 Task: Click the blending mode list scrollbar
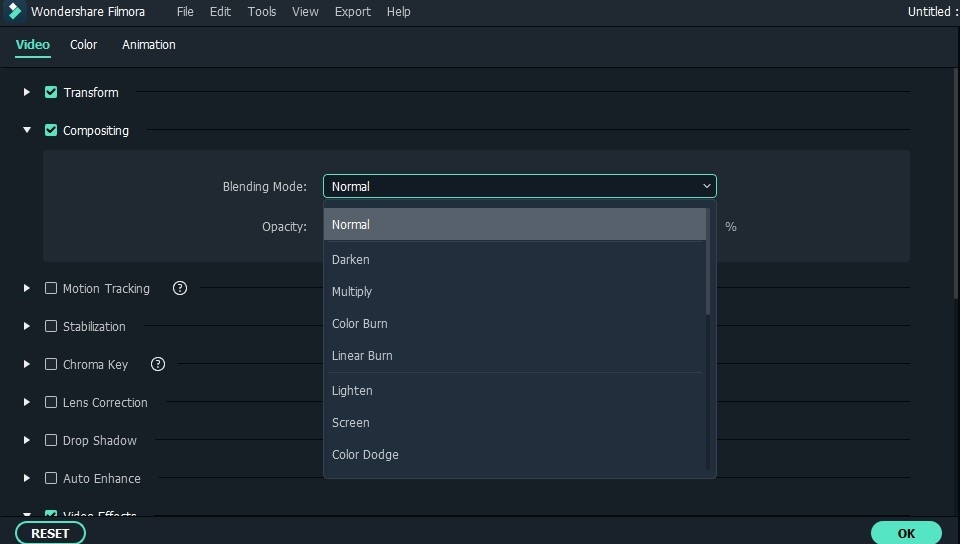[x=708, y=262]
